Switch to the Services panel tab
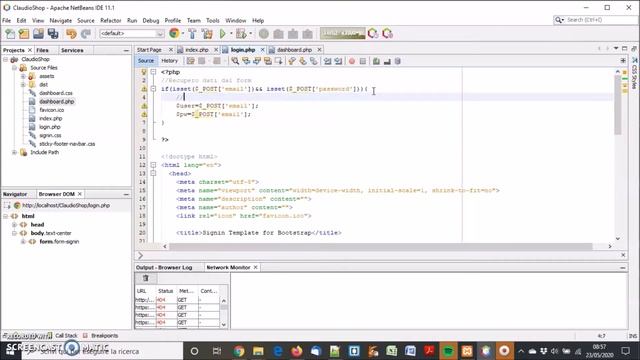Screen dimensions: 640x360 (x=72, y=50)
